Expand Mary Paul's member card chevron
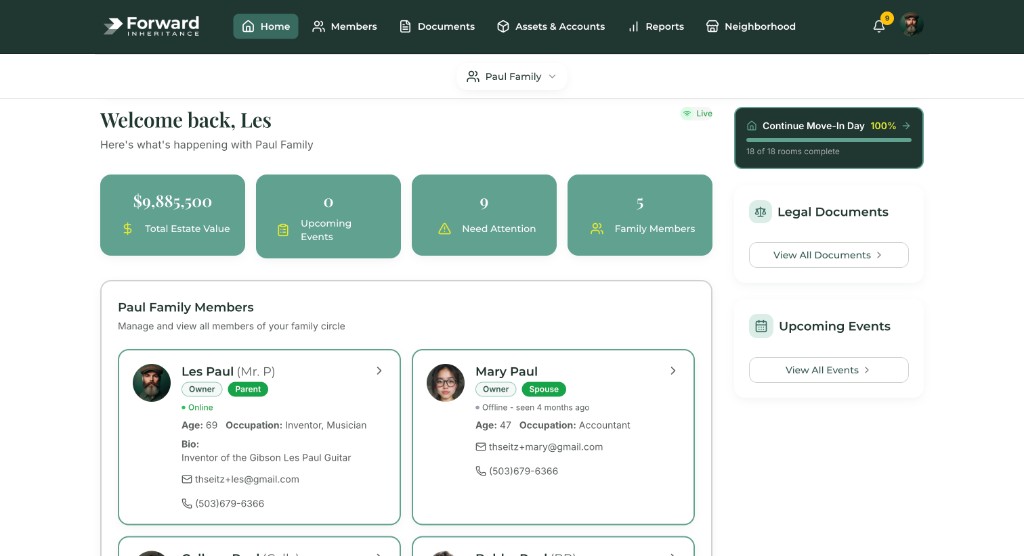1024x556 pixels. (x=673, y=371)
